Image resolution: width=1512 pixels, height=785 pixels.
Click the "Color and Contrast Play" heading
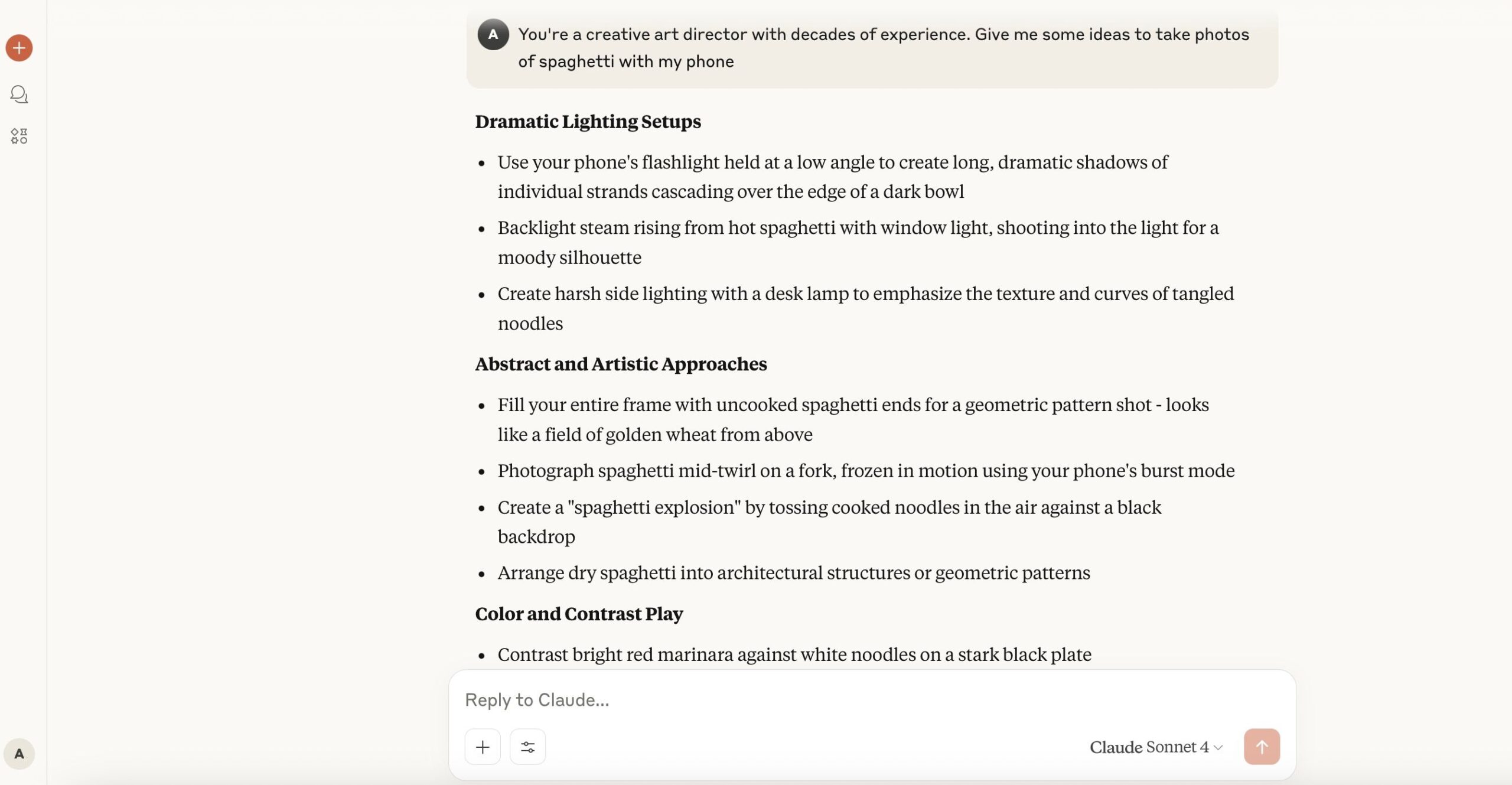(579, 614)
